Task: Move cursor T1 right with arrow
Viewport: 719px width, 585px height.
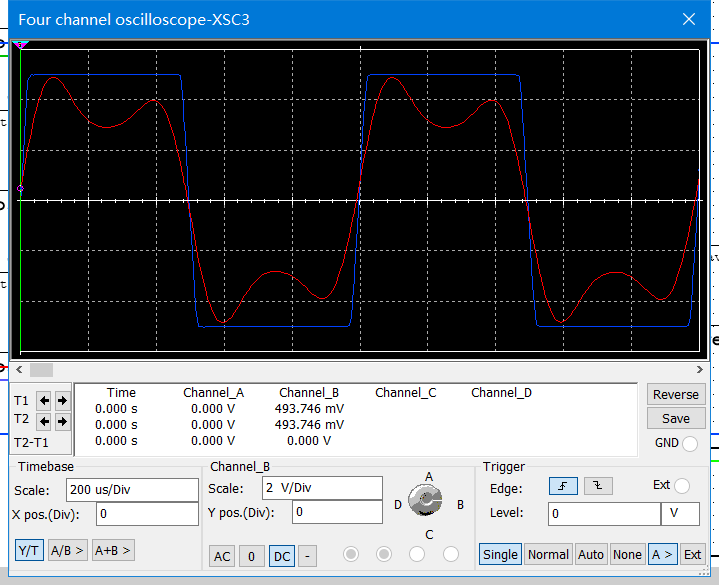Action: (x=62, y=401)
